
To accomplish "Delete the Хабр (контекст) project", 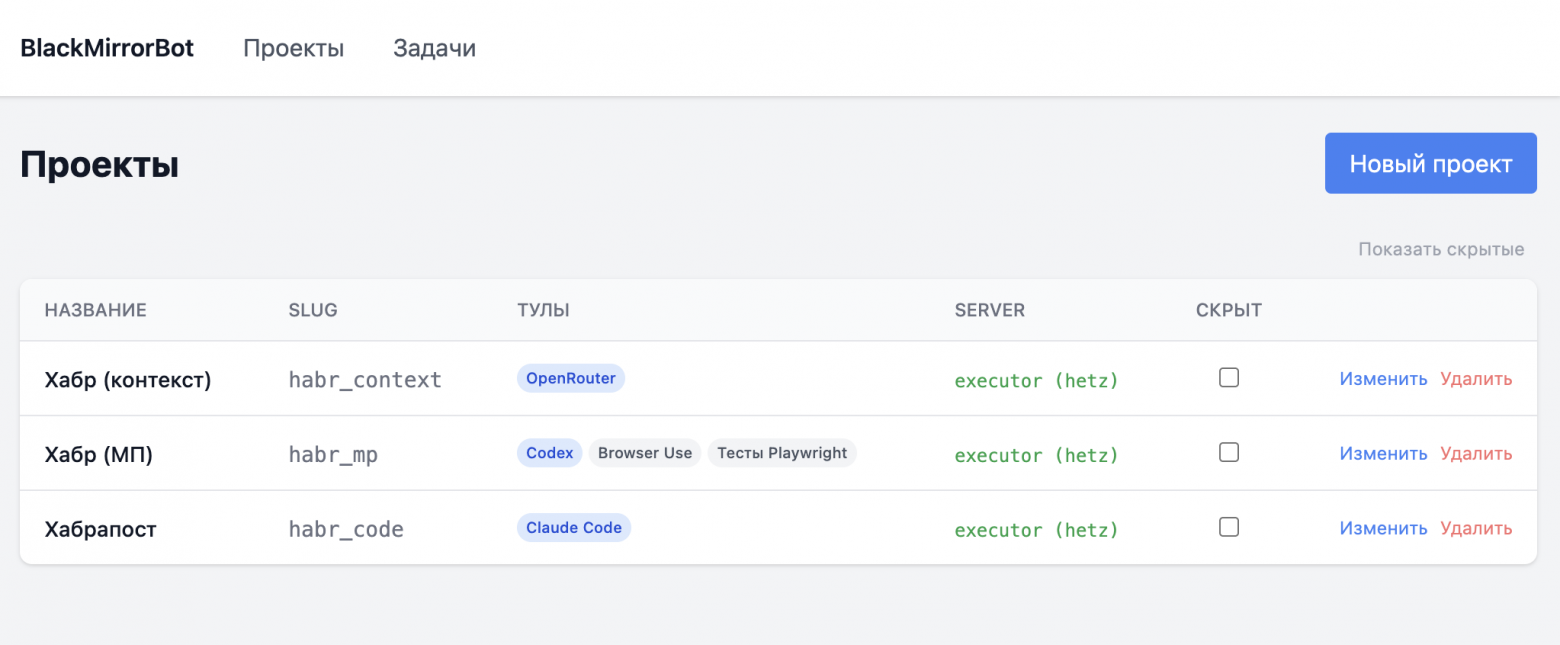I will (x=1476, y=378).
